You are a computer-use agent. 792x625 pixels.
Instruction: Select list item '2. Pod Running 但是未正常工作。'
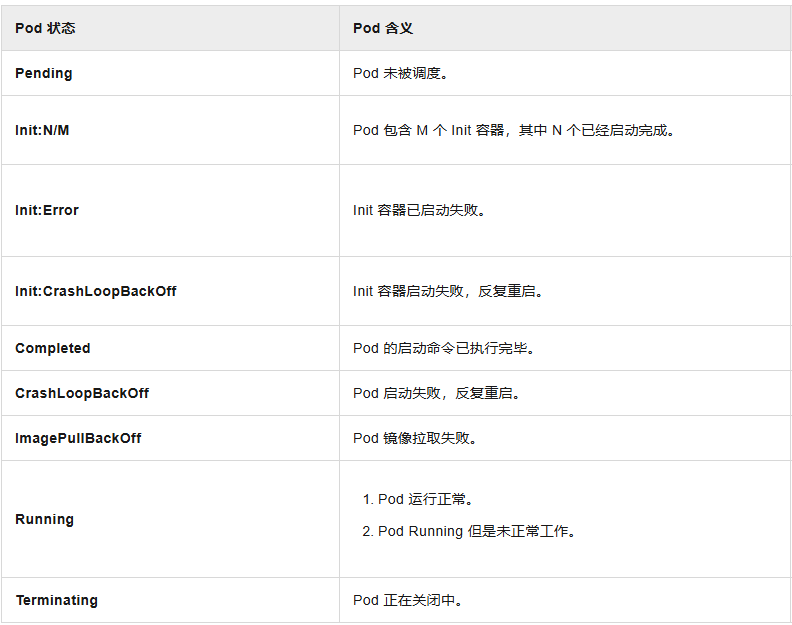point(469,531)
